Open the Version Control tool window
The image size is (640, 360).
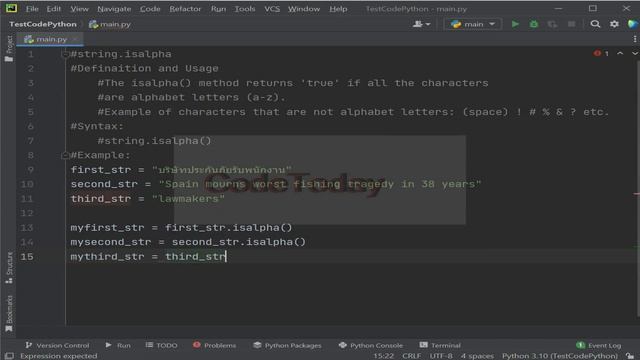click(x=57, y=345)
